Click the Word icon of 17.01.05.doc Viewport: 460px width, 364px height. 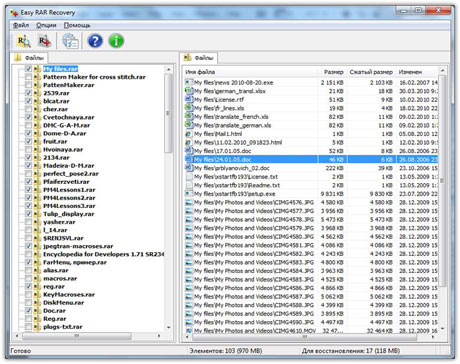click(x=189, y=151)
